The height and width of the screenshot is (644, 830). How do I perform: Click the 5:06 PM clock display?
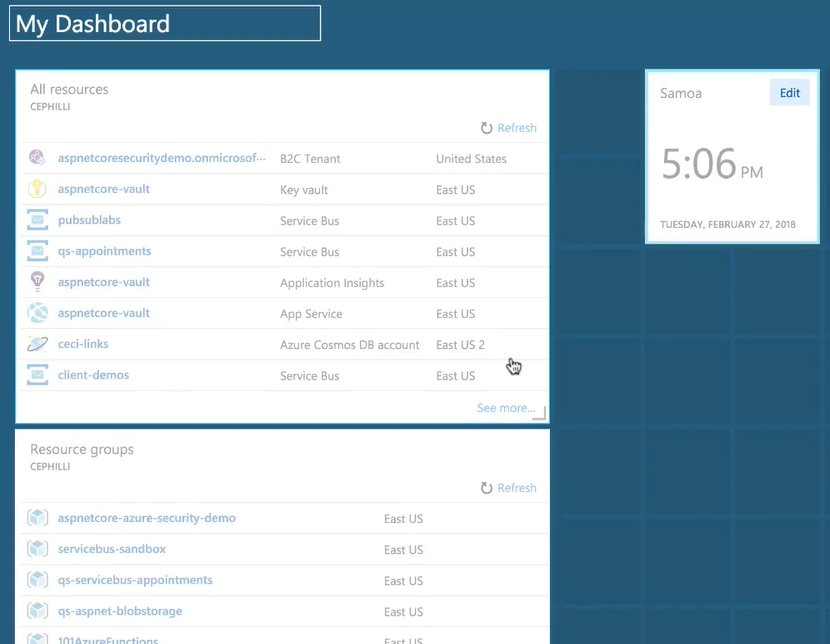click(711, 164)
